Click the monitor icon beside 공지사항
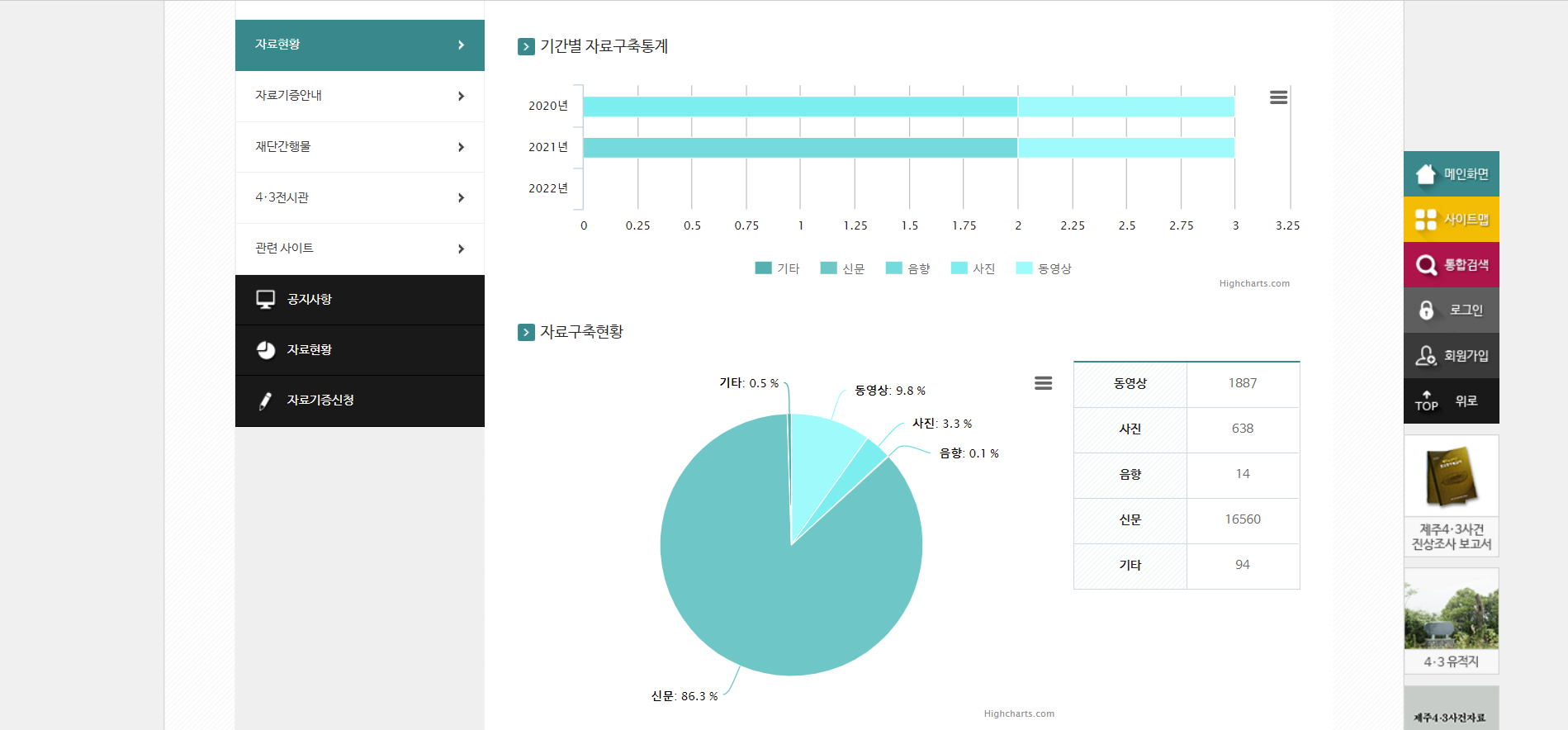The width and height of the screenshot is (1568, 730). [x=265, y=300]
